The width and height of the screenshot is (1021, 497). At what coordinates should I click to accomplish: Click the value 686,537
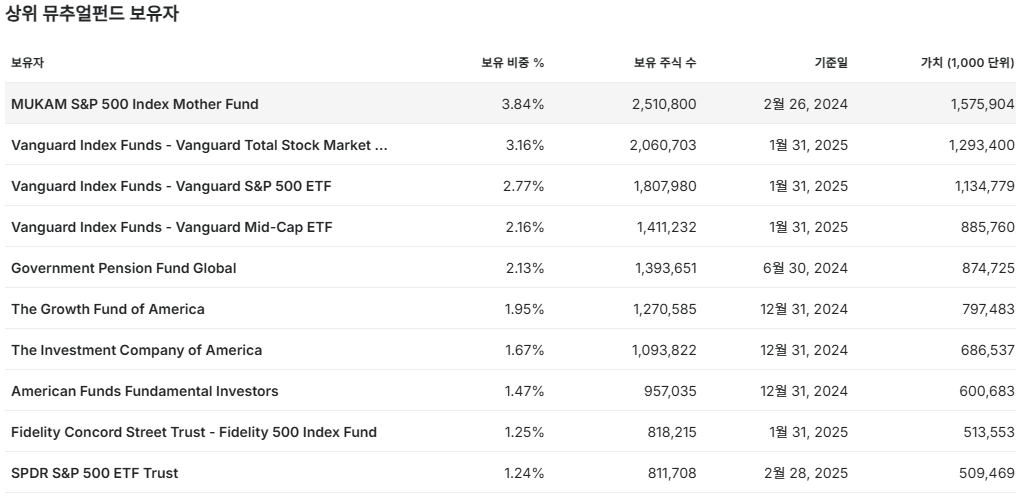[988, 350]
